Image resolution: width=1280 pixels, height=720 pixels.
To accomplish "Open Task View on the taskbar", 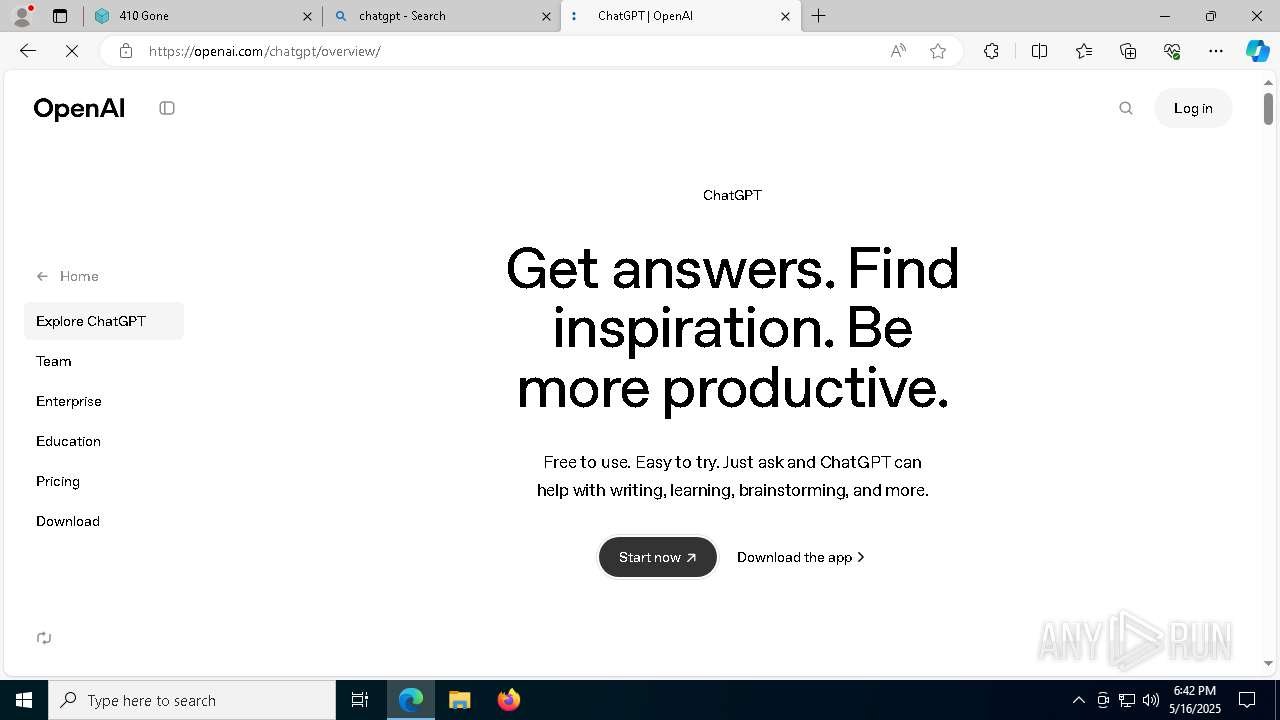I will [360, 700].
